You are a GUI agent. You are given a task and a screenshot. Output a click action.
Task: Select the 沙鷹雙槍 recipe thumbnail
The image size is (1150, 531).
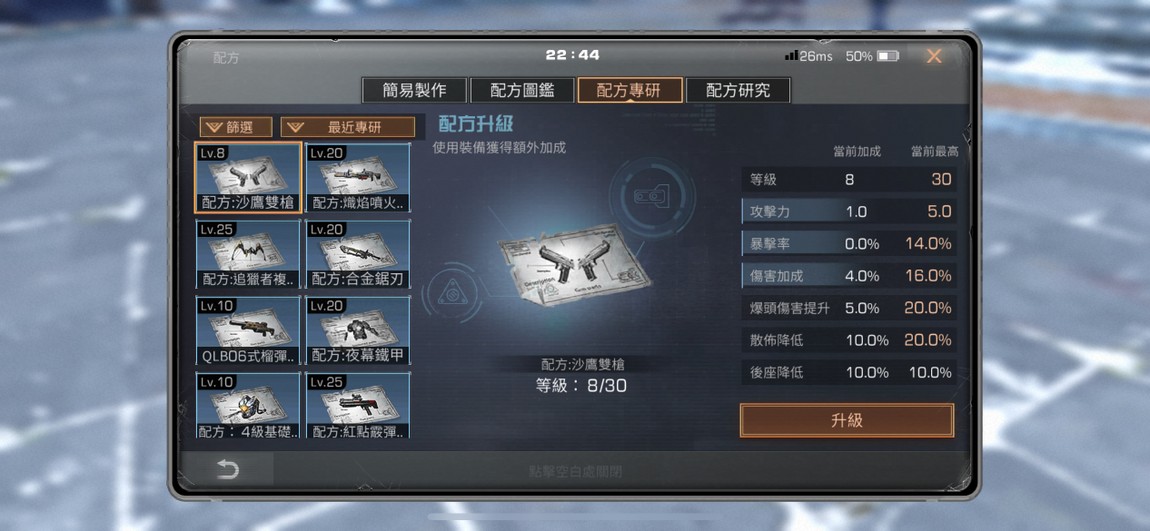[x=248, y=177]
